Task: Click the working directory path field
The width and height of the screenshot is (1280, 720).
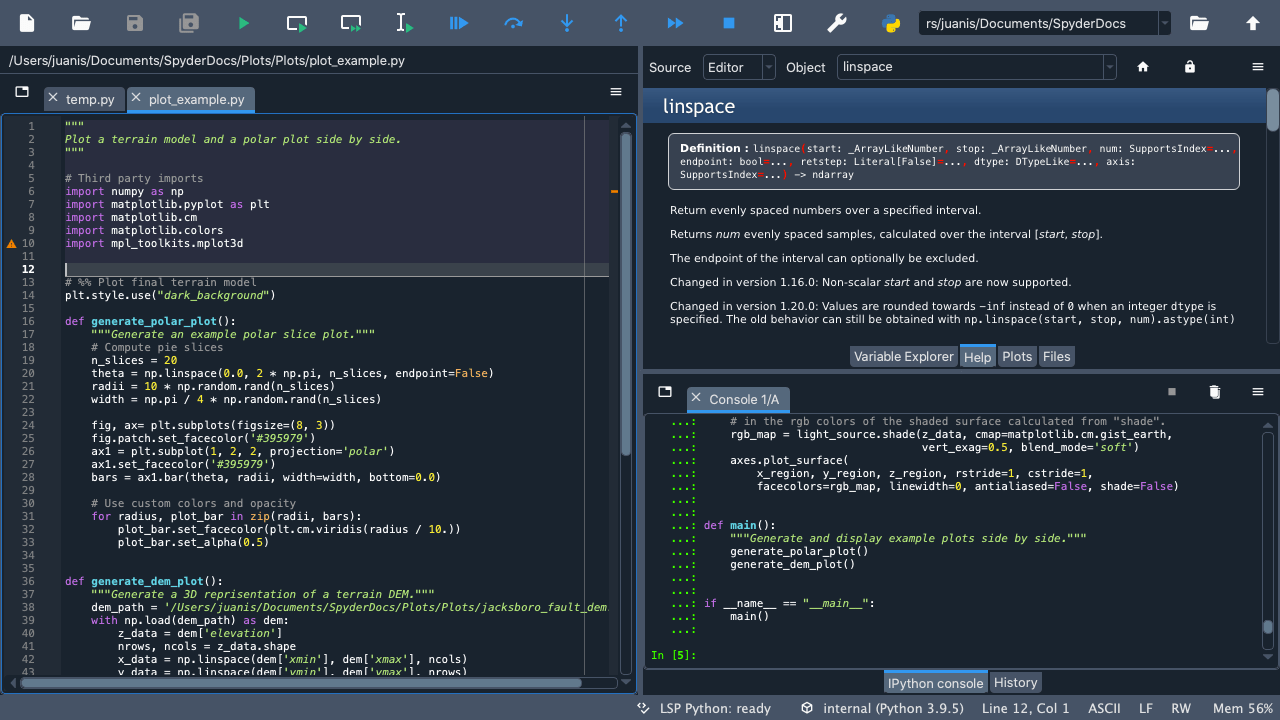Action: (1038, 23)
